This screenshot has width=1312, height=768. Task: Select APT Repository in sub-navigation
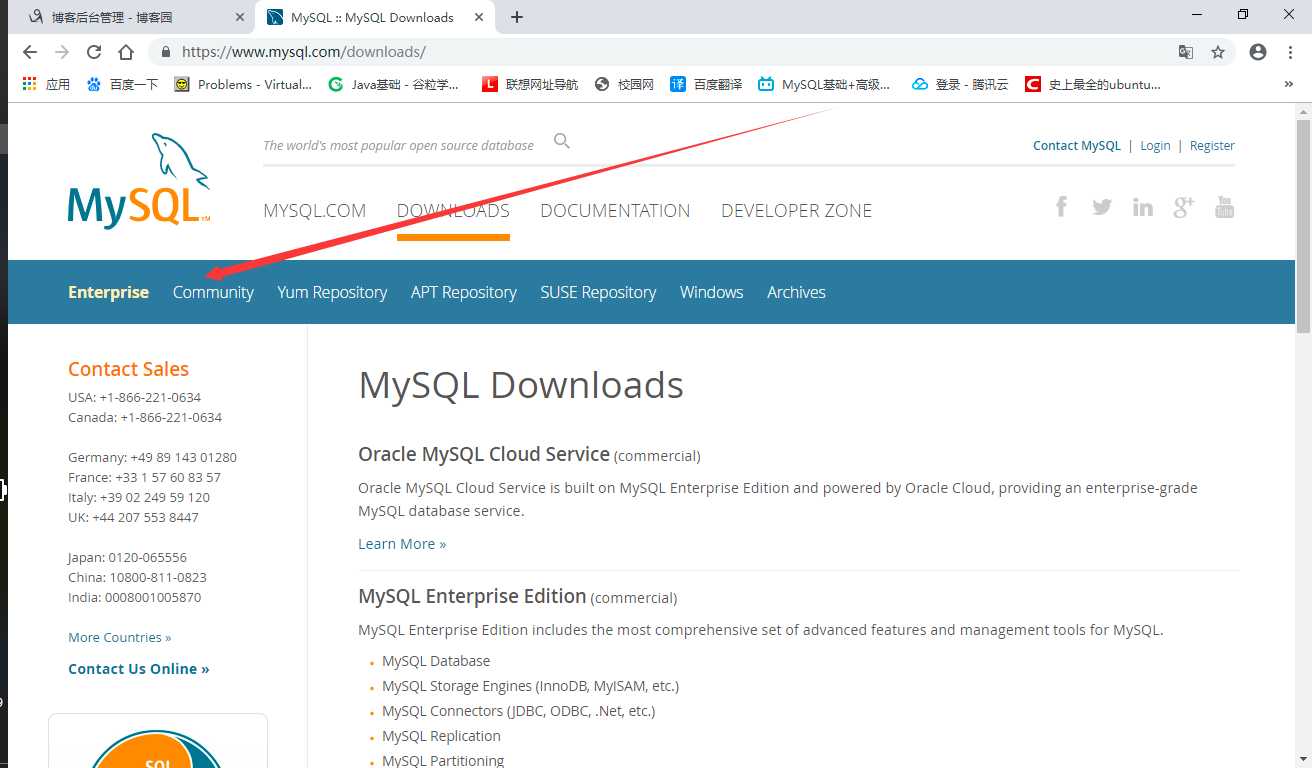coord(463,292)
